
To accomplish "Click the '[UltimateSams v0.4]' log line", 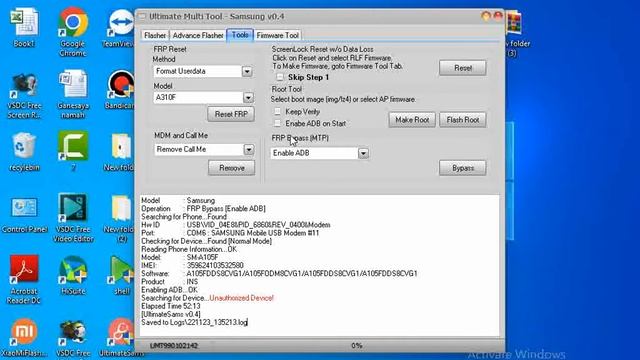I will click(x=171, y=314).
